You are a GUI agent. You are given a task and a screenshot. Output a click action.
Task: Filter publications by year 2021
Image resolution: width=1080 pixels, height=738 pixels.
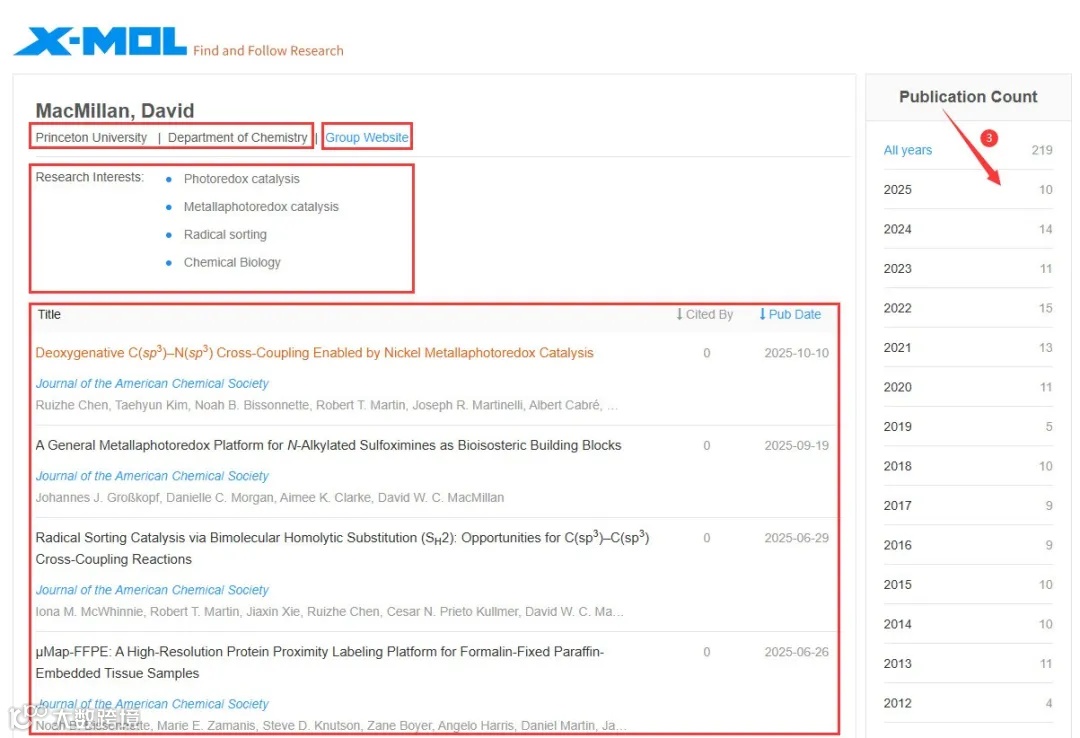pos(897,347)
